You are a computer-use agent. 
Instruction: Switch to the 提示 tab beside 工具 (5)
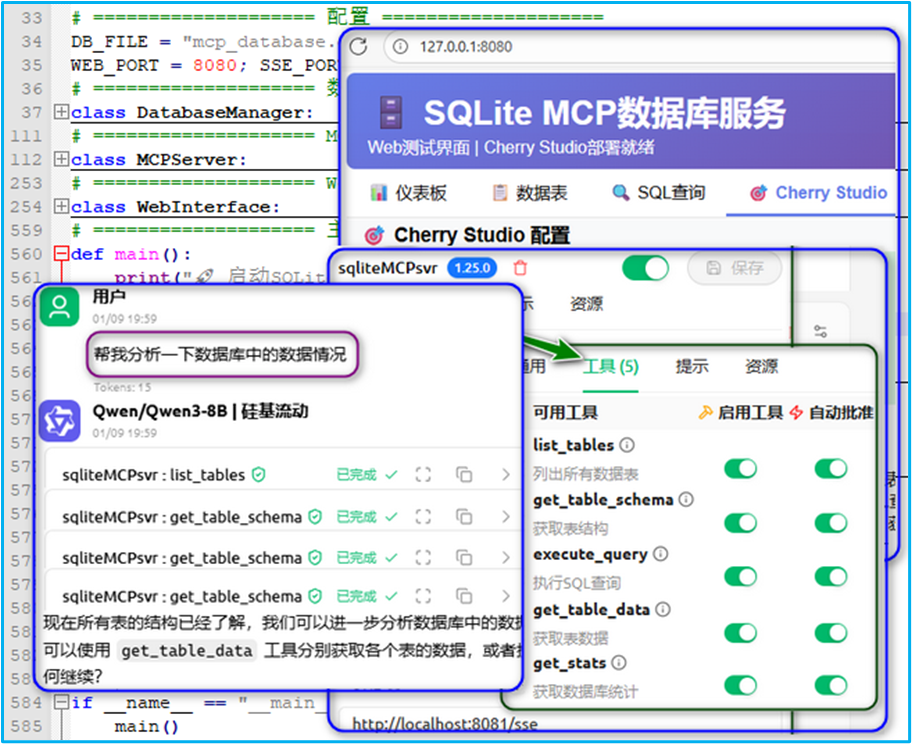pyautogui.click(x=692, y=366)
